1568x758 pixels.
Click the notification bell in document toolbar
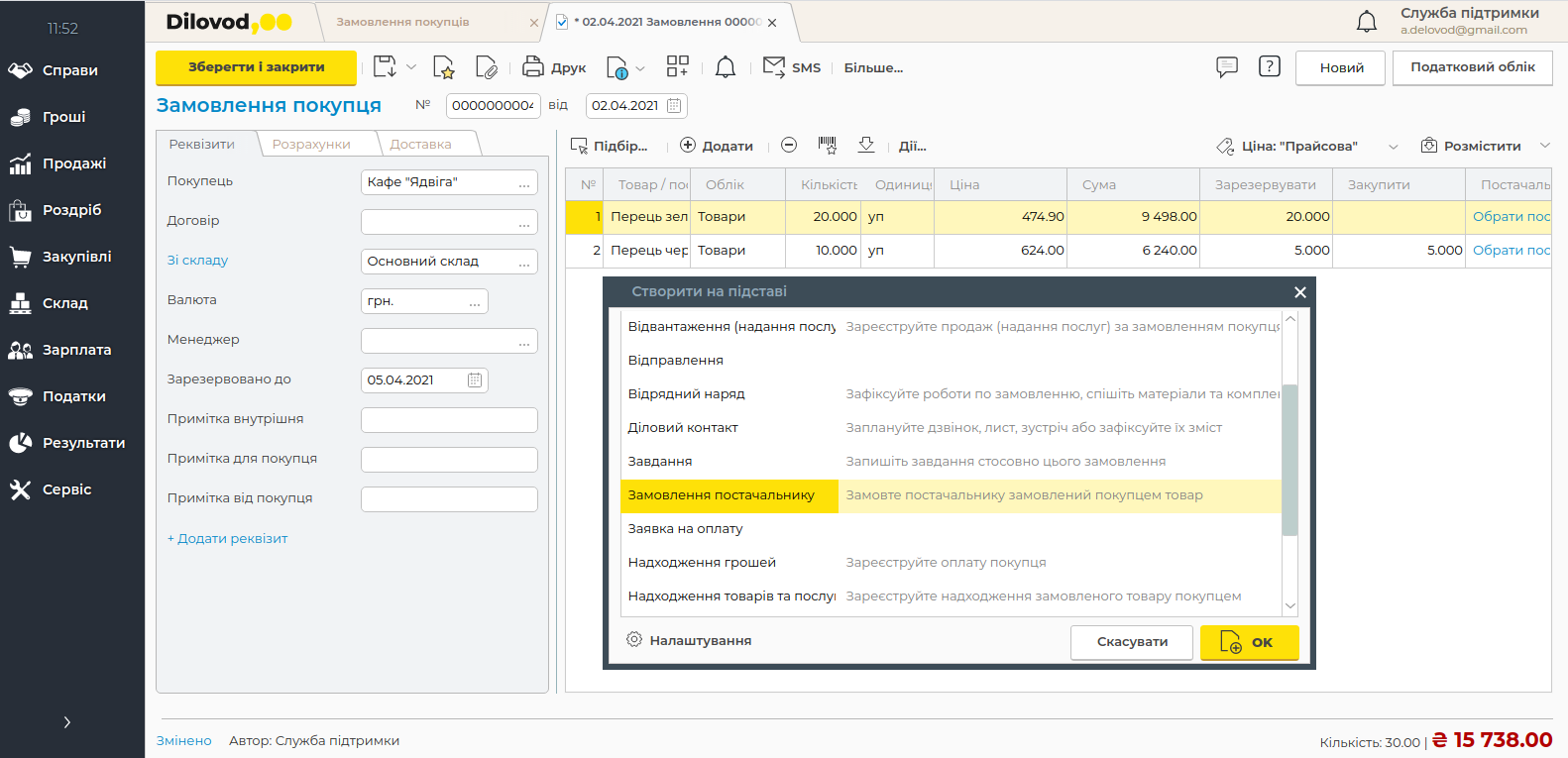726,67
